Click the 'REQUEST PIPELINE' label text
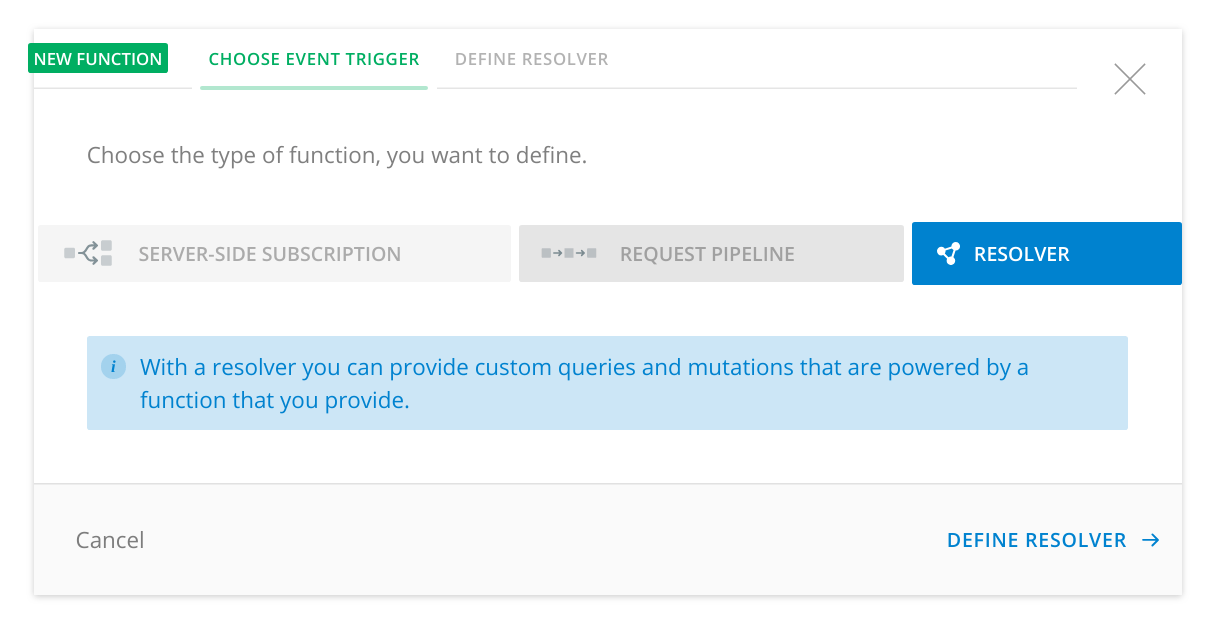 click(x=707, y=254)
